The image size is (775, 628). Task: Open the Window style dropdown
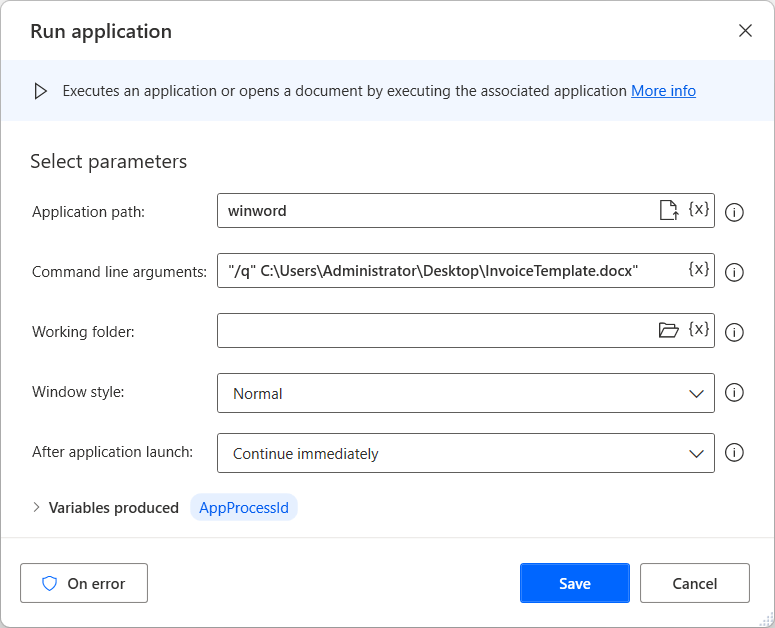tap(466, 393)
